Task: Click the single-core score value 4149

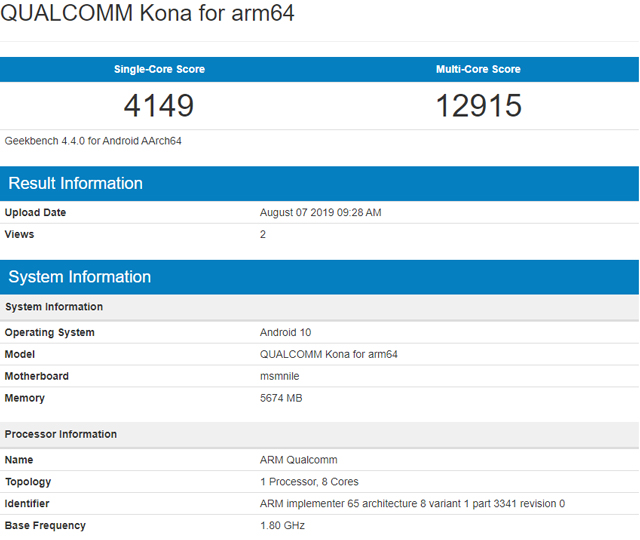Action: [159, 105]
